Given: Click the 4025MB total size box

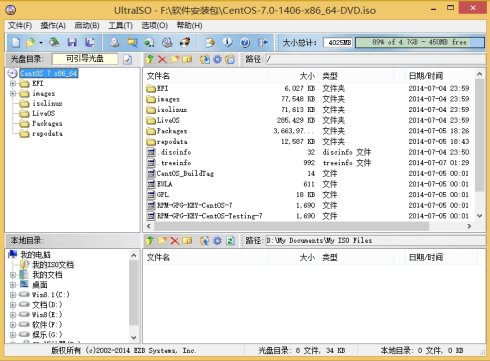Looking at the screenshot, I should [338, 42].
